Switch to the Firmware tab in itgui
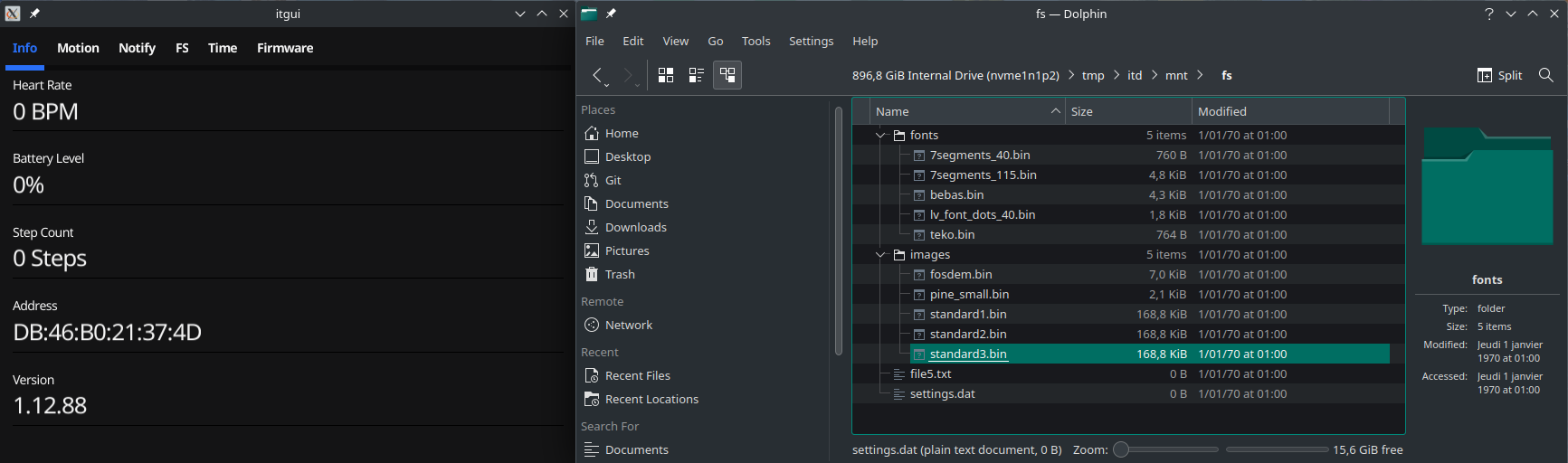 tap(285, 48)
